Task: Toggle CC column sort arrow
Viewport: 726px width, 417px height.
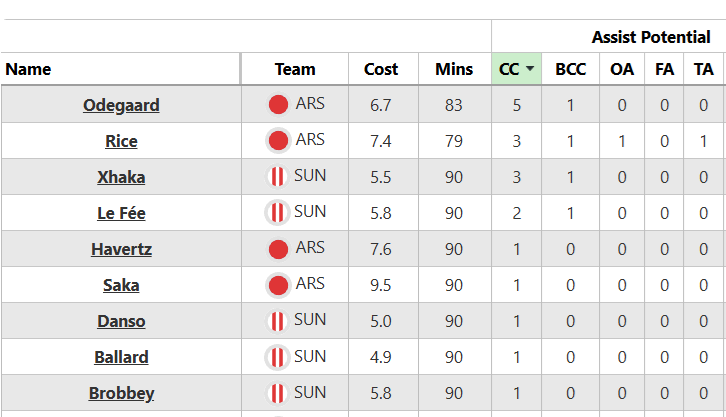Action: (x=530, y=69)
